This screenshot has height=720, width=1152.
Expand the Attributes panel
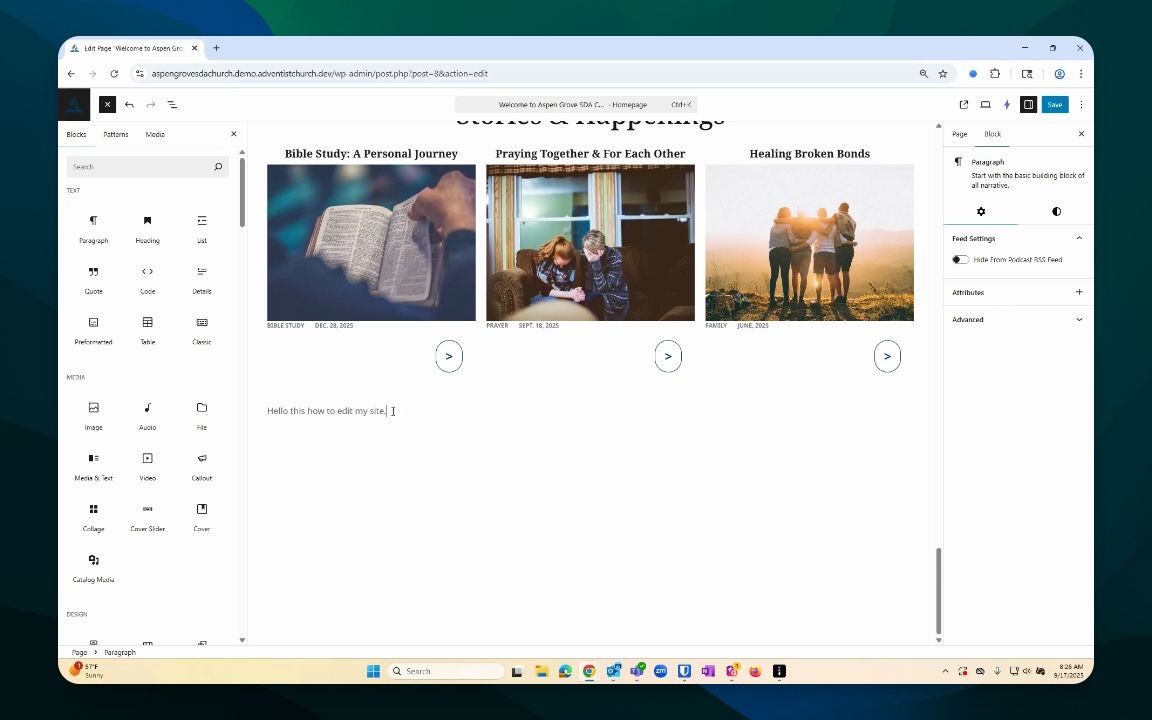pos(1079,293)
